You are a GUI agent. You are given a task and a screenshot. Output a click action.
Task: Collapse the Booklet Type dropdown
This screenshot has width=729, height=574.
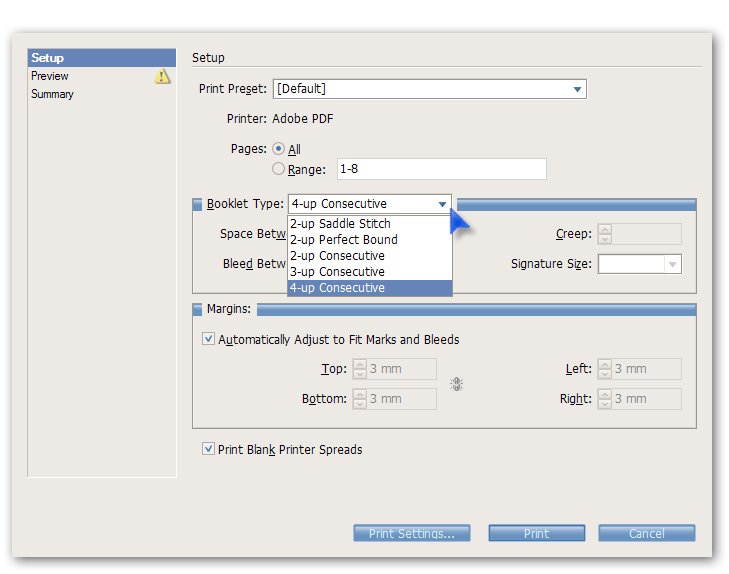click(x=370, y=204)
